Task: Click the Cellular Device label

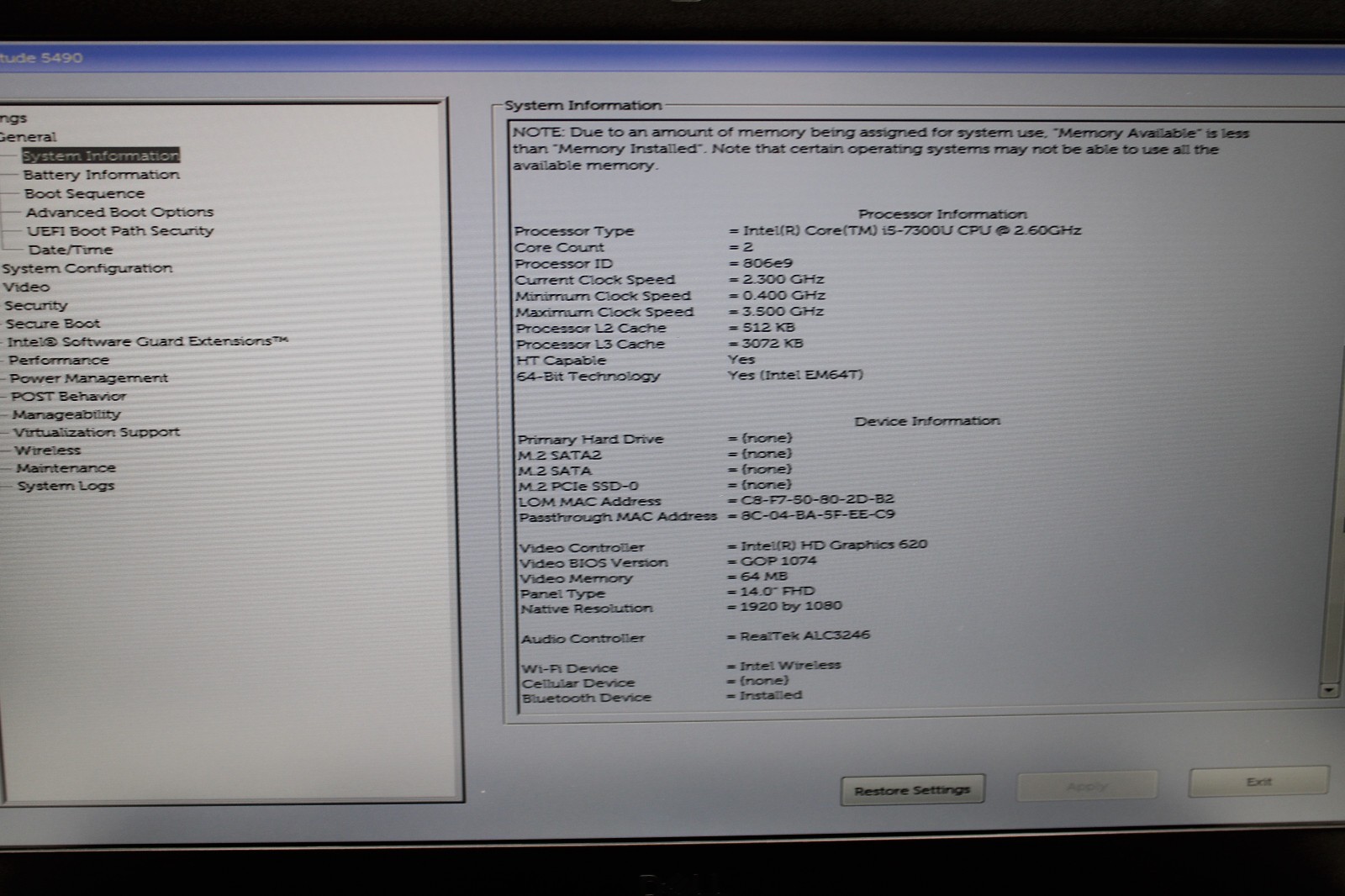Action: tap(578, 683)
